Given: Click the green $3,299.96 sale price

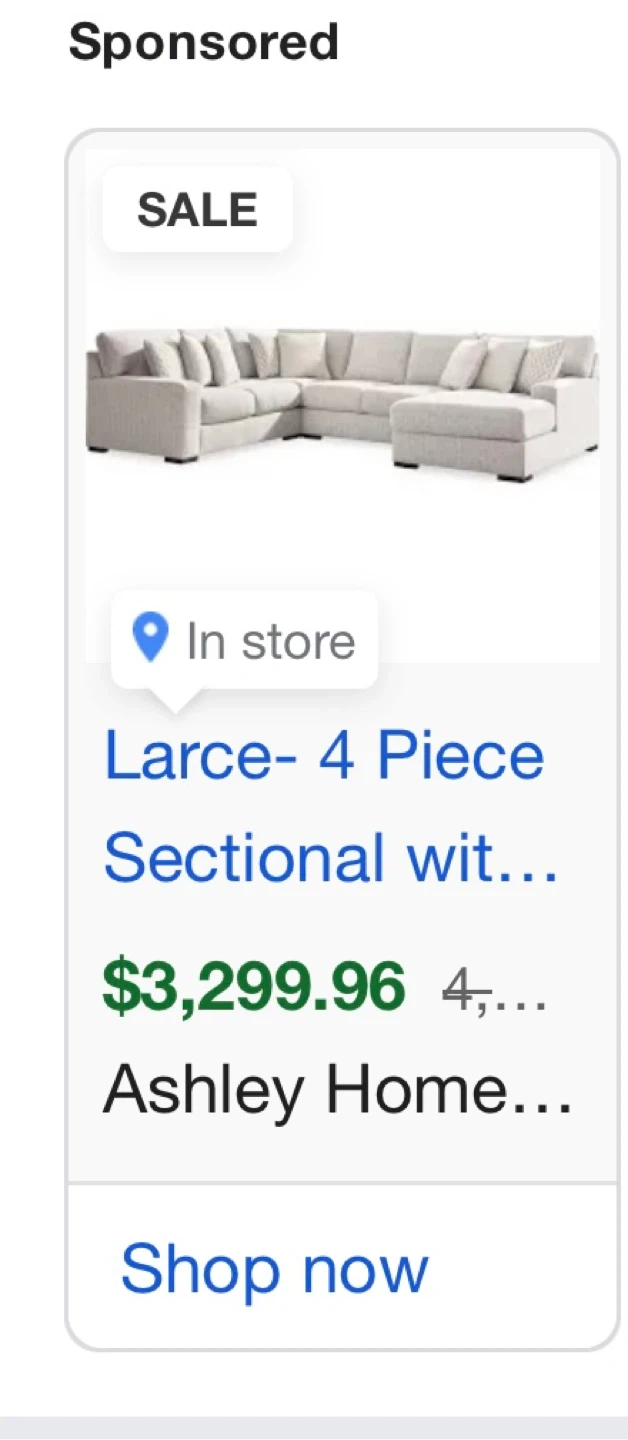Looking at the screenshot, I should (255, 986).
